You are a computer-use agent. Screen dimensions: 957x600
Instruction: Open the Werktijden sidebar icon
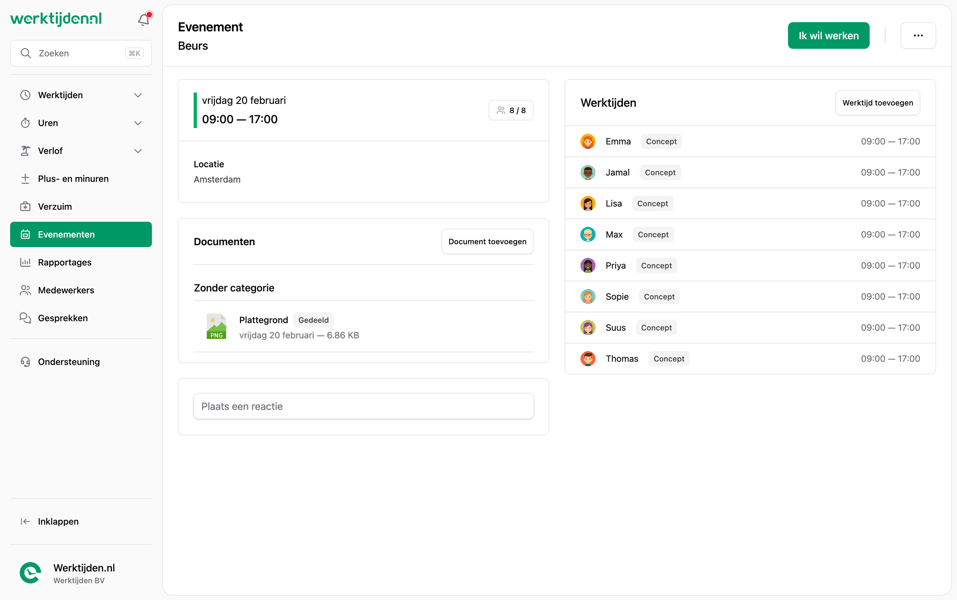click(24, 95)
